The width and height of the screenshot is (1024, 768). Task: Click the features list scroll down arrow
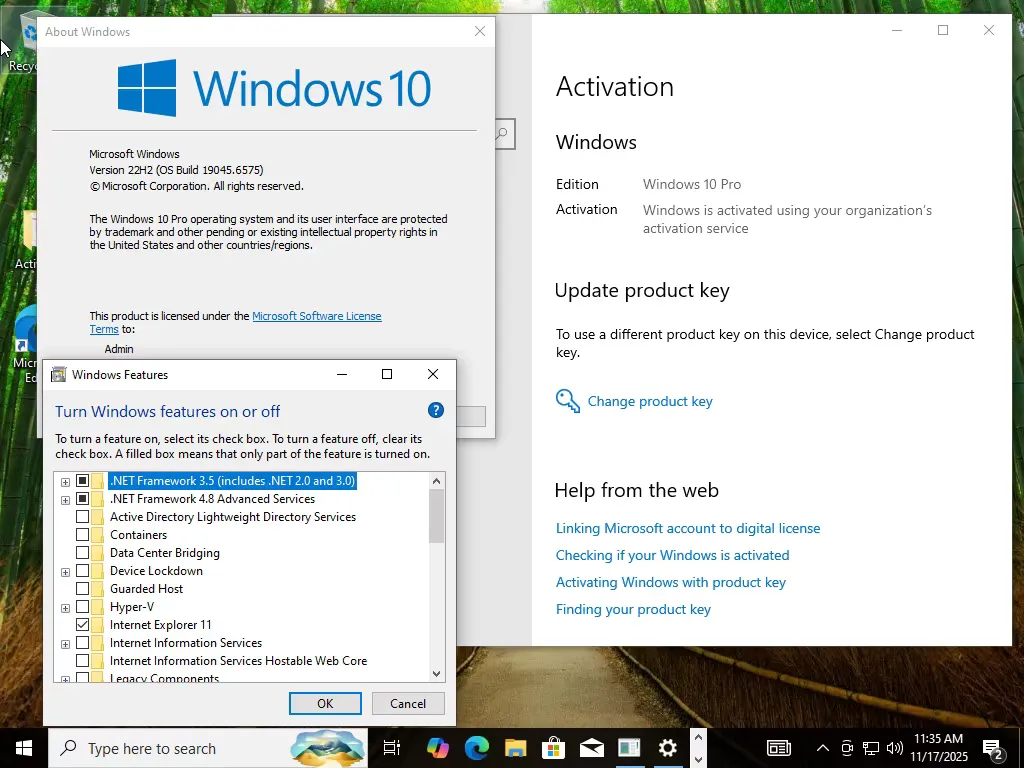coord(436,673)
